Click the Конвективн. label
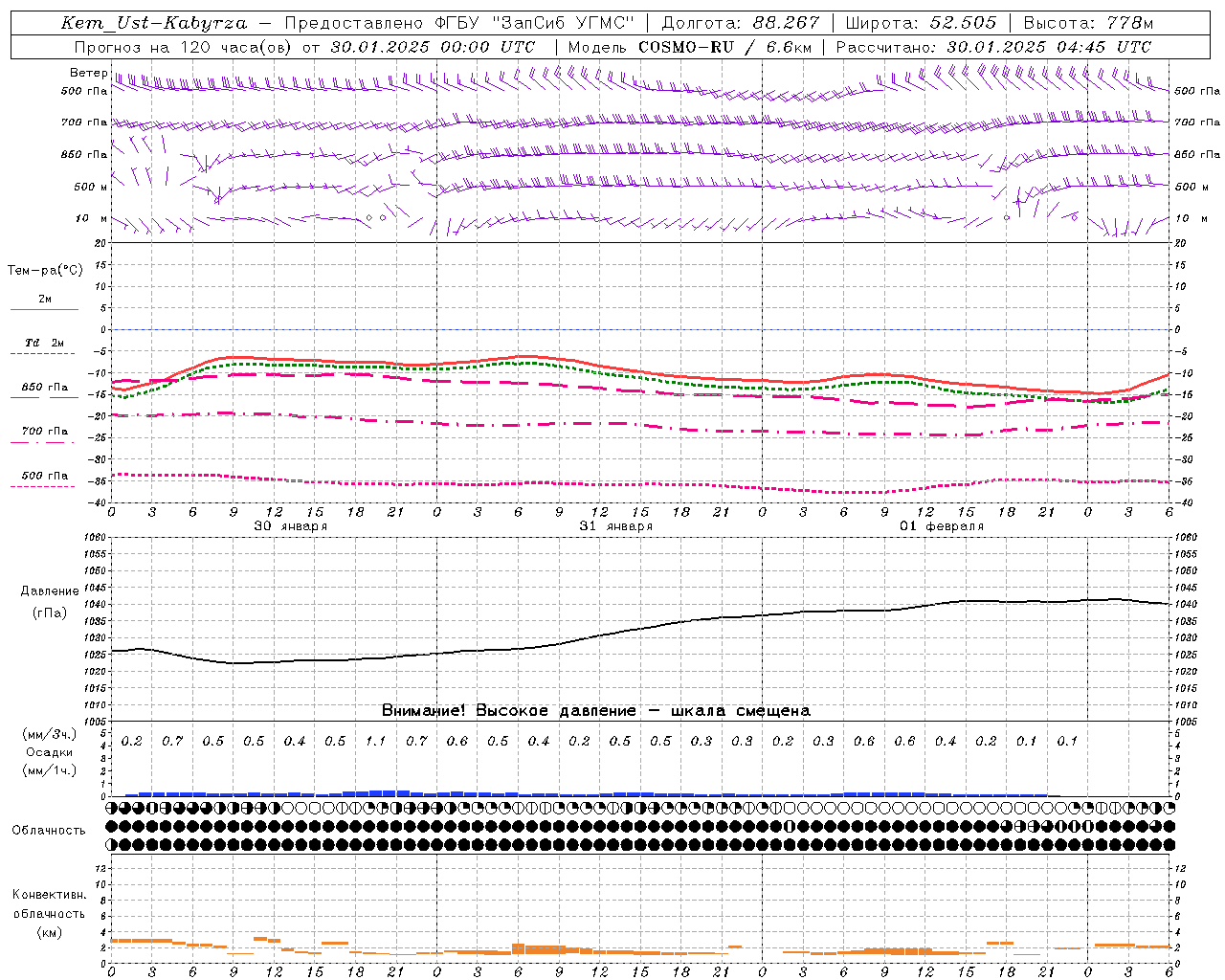 pyautogui.click(x=49, y=895)
